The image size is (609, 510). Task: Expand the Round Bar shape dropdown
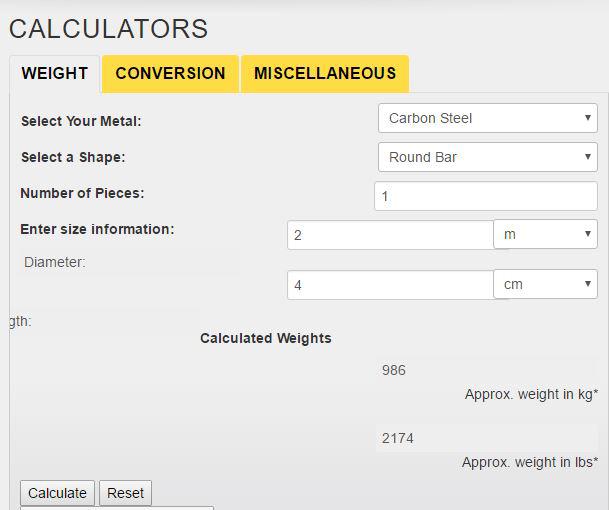[487, 157]
